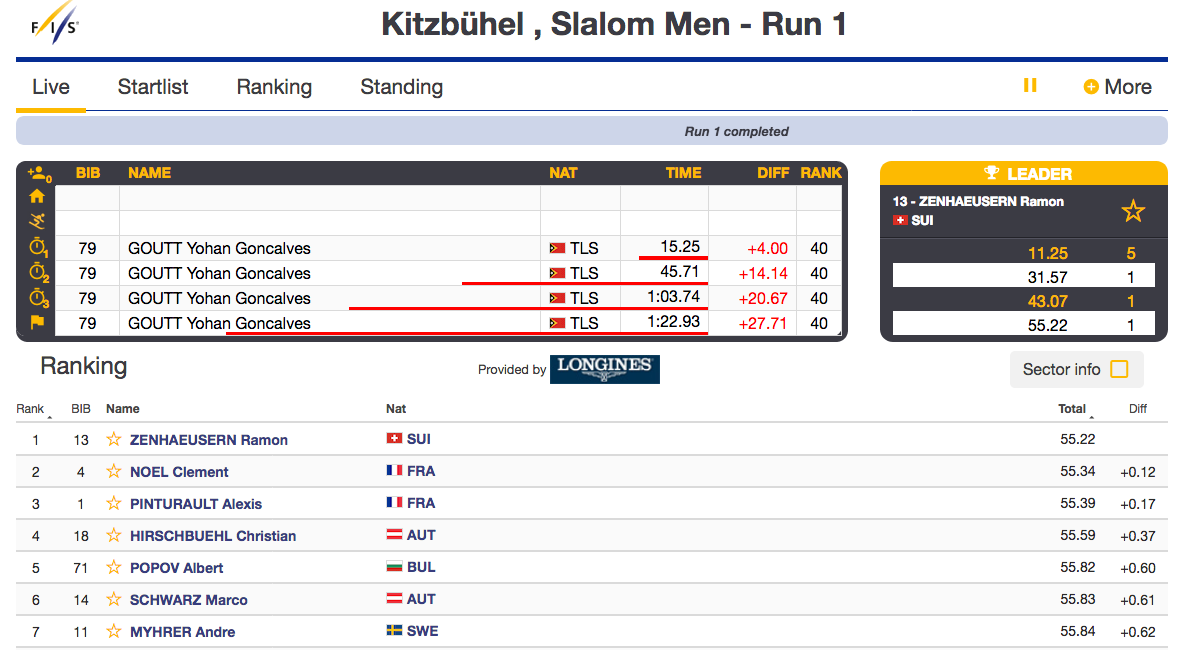Sort ranking by the Total column

click(1072, 408)
